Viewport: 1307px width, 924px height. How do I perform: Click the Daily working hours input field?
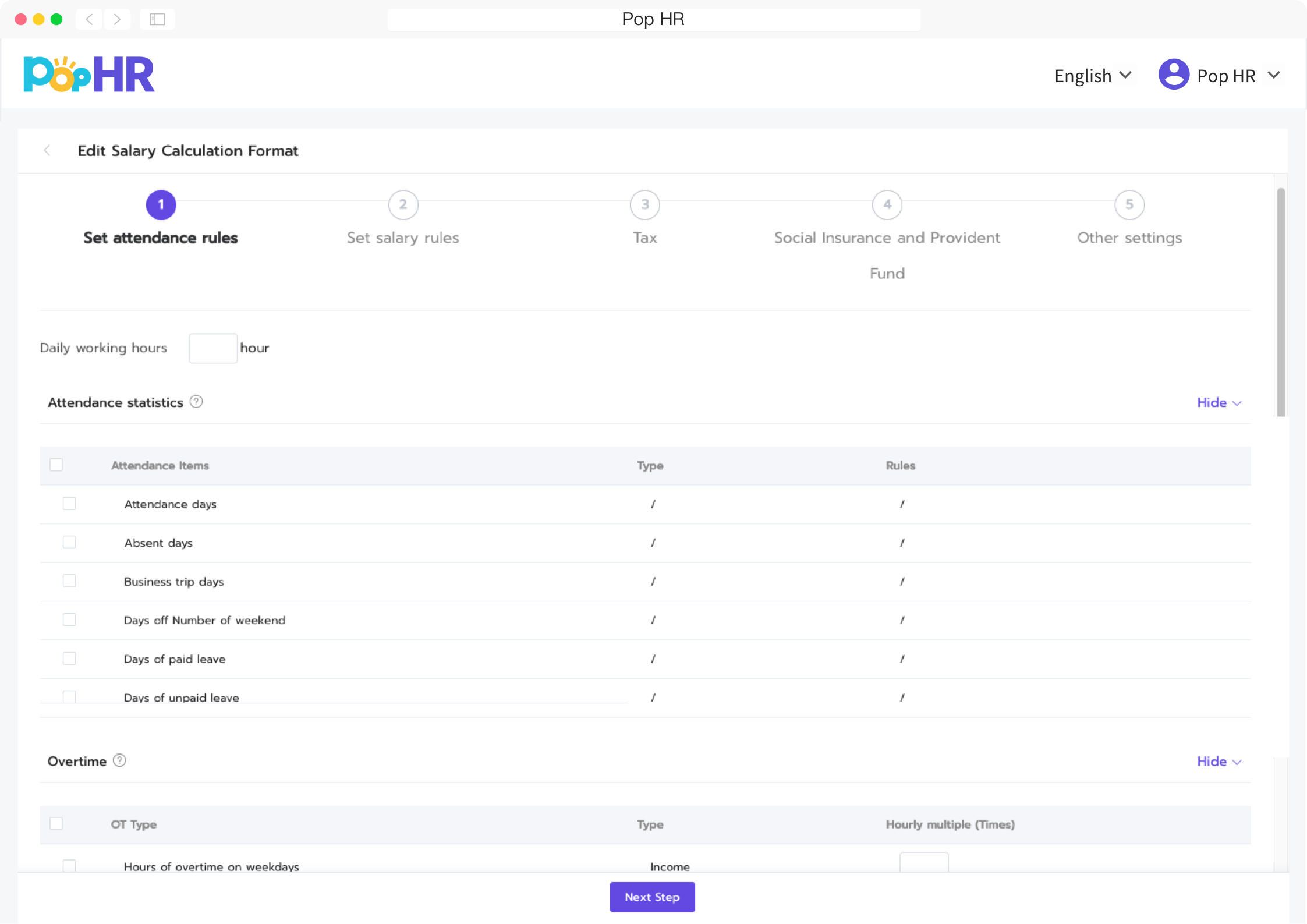212,348
